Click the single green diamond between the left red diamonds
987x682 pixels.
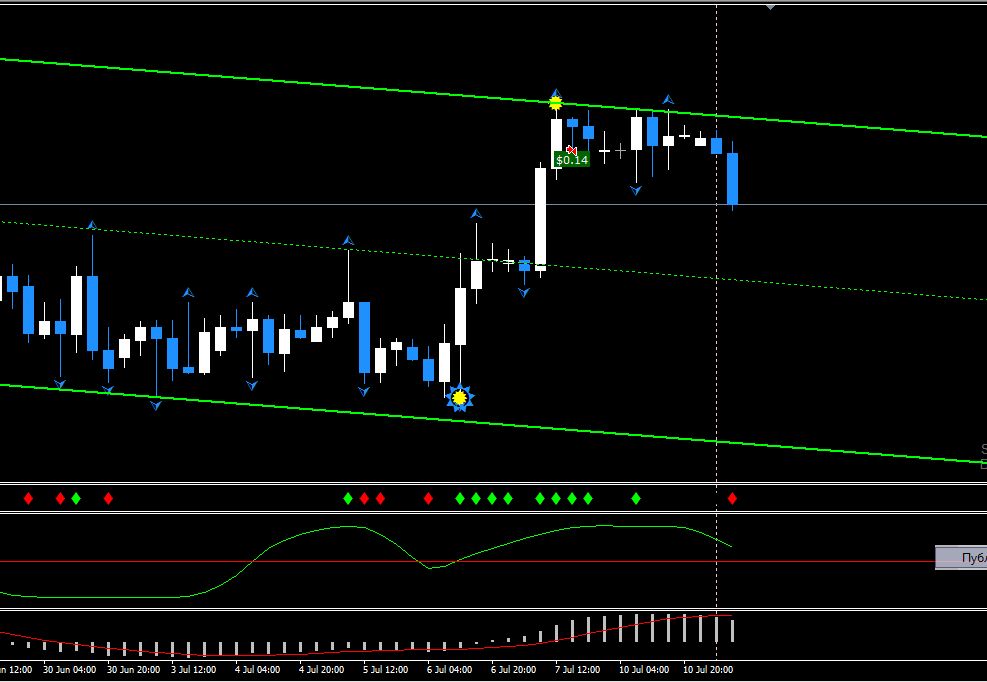(76, 499)
